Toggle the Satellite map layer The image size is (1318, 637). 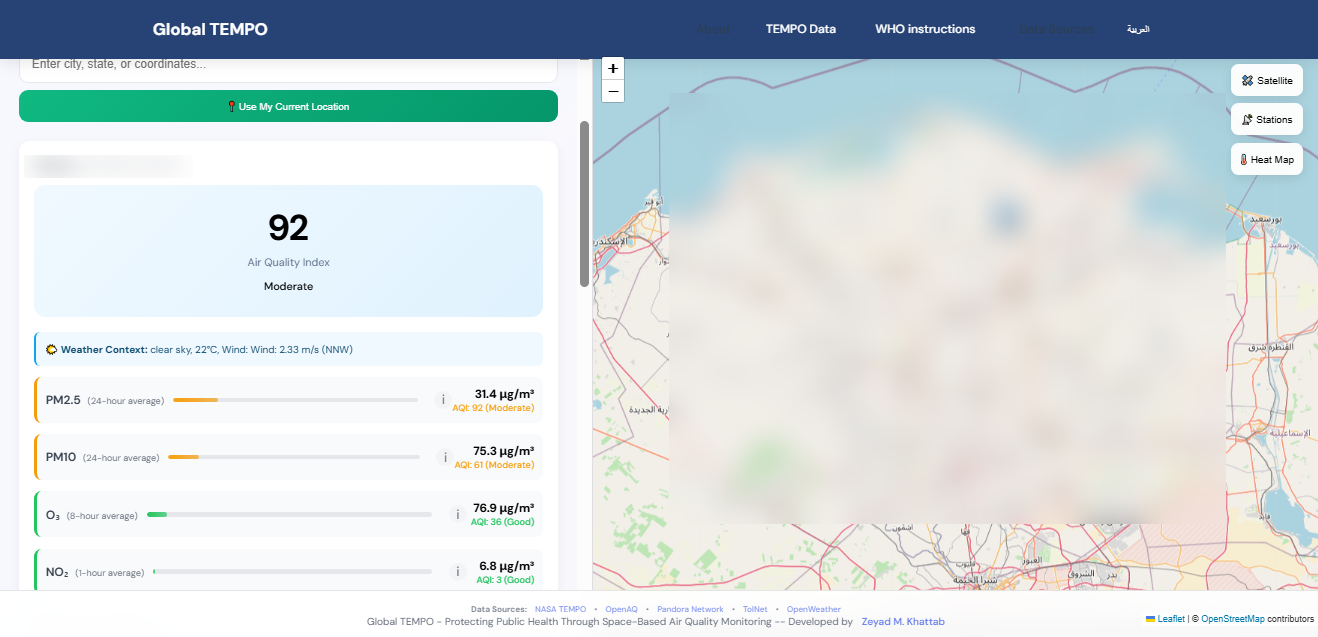click(1266, 80)
